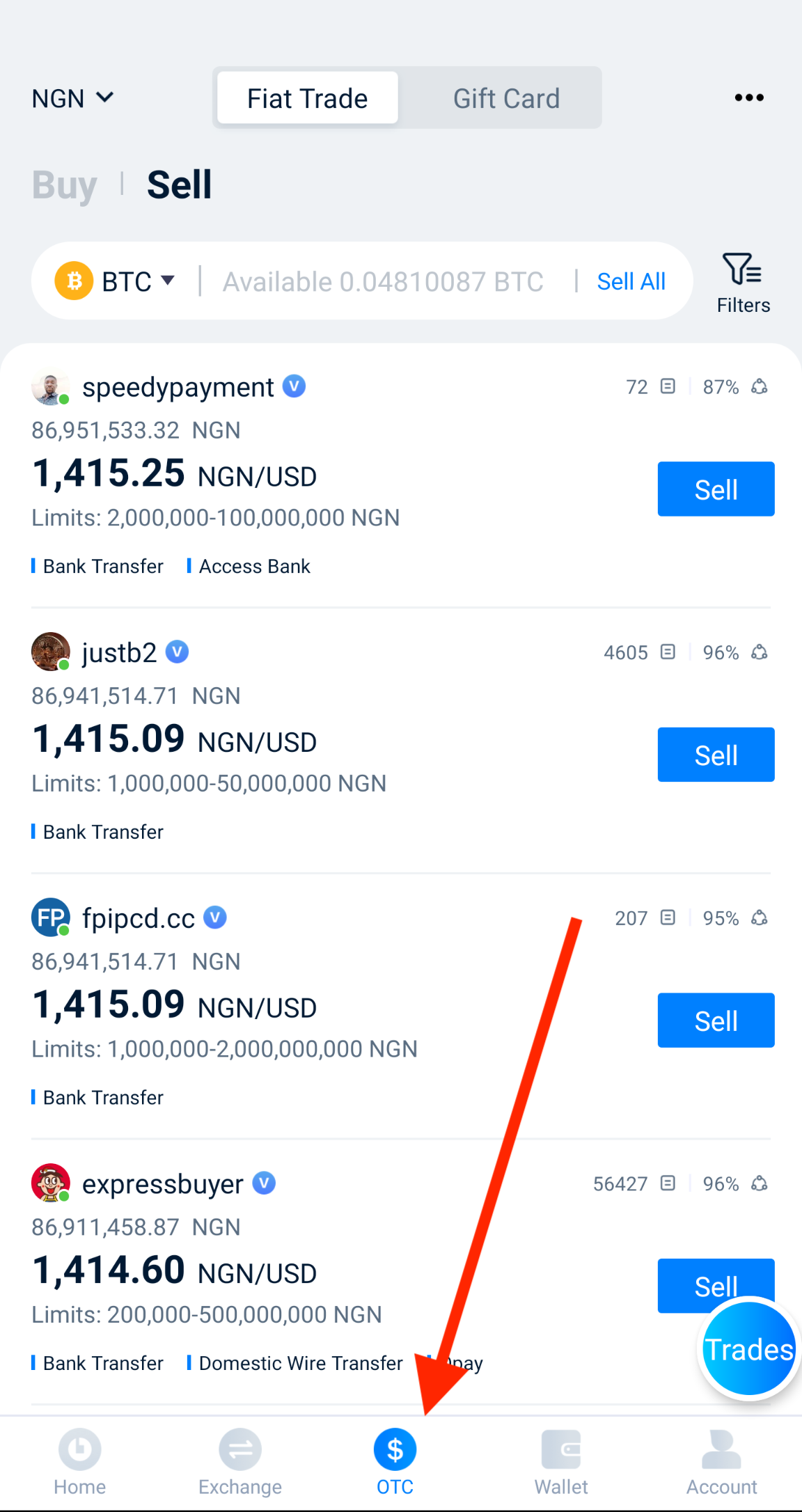Image resolution: width=802 pixels, height=1512 pixels.
Task: Open the three-dot overflow menu
Action: (x=748, y=97)
